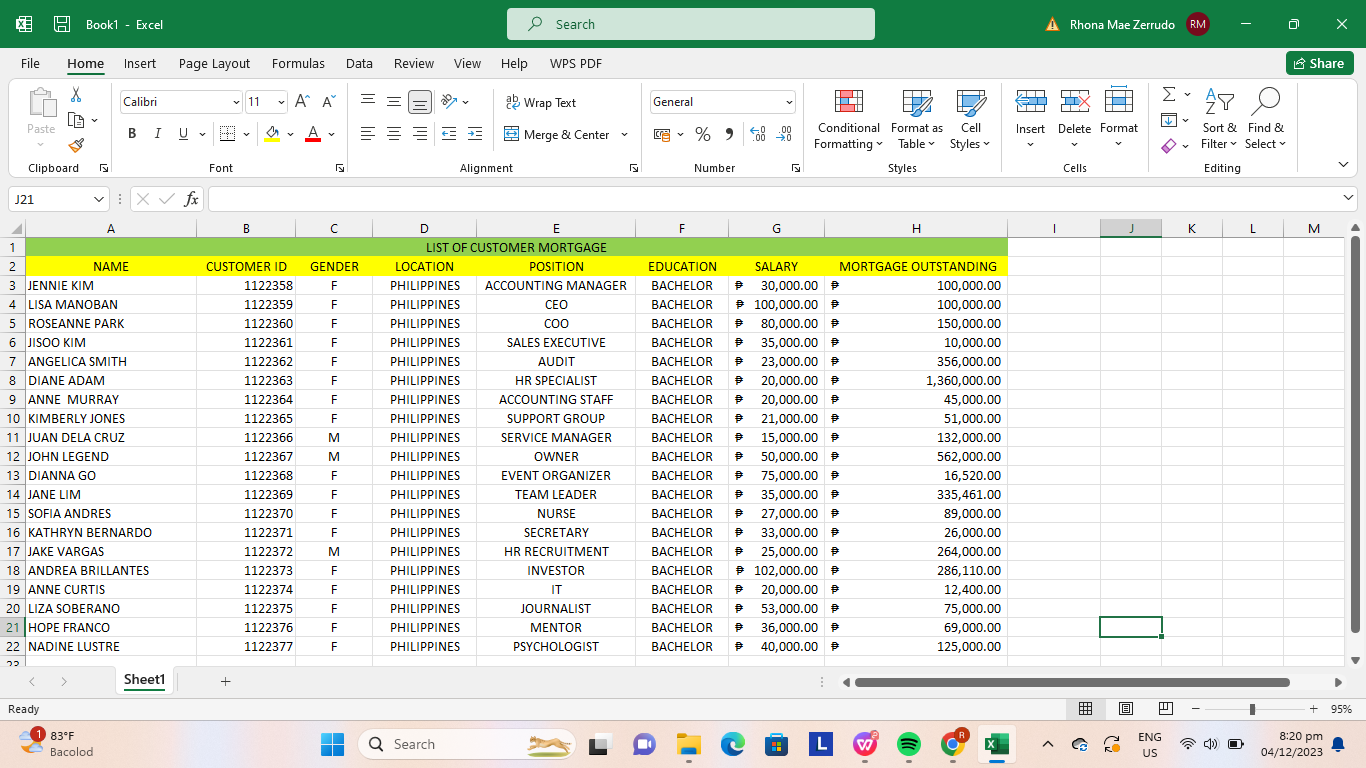Viewport: 1366px width, 768px height.
Task: Adjust the zoom slider handle
Action: (x=1252, y=709)
